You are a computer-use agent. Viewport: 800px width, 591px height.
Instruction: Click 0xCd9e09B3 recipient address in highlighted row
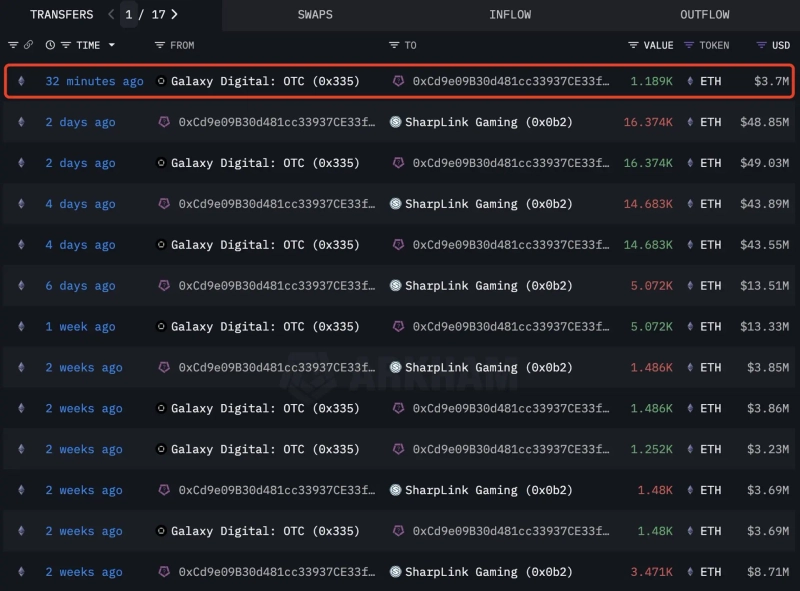click(x=510, y=81)
